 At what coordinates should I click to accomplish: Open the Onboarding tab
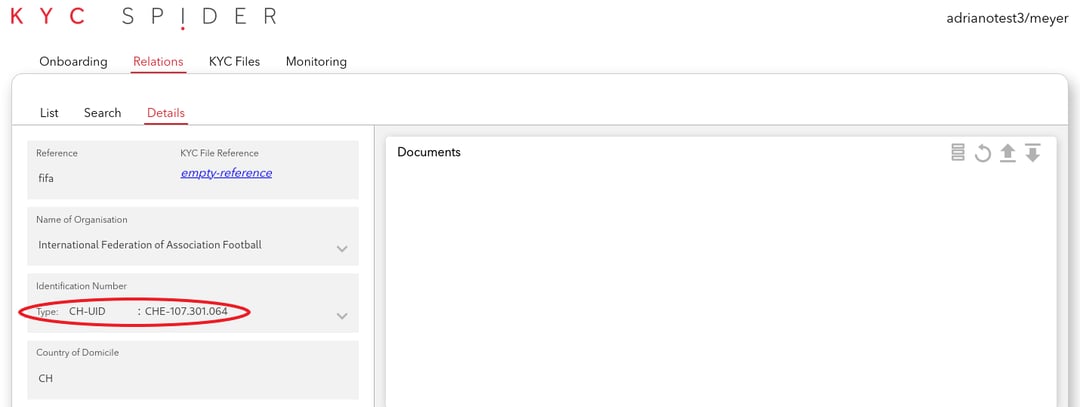coord(73,61)
